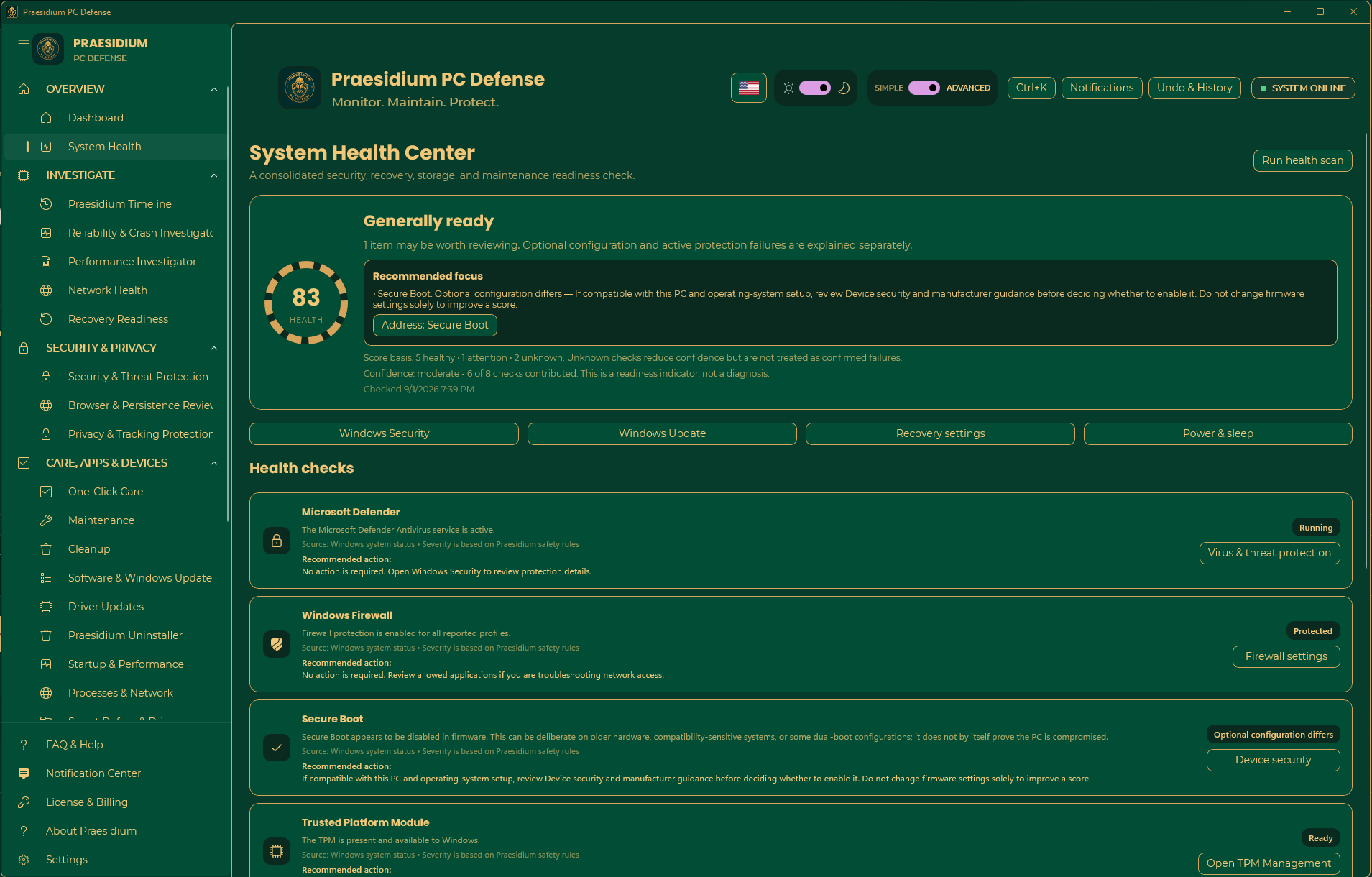This screenshot has height=877, width=1372.
Task: Click the One-Click Care checkmark icon
Action: [46, 492]
